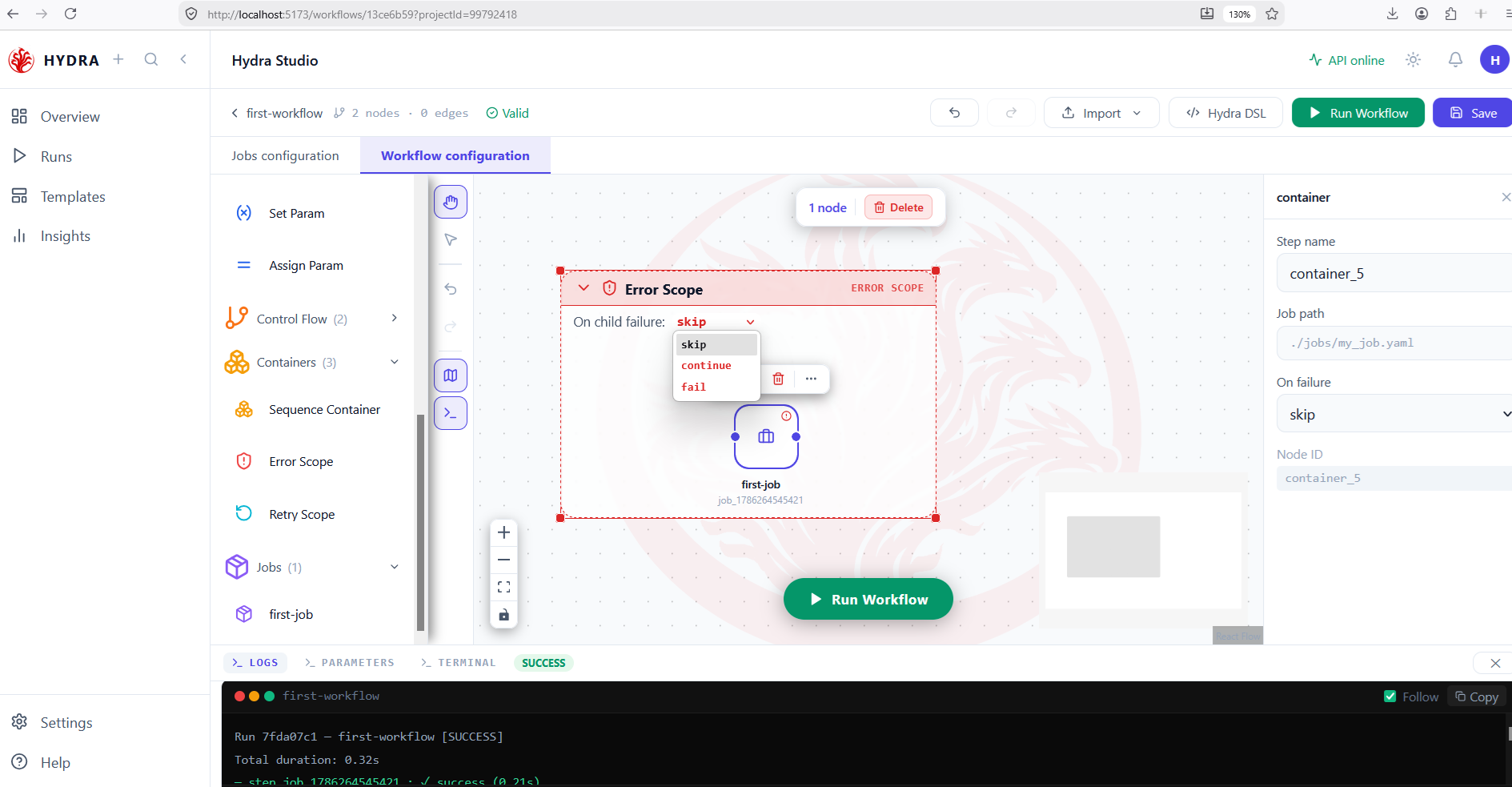Click the plus icon beside HYDRA
The image size is (1512, 787).
point(118,59)
